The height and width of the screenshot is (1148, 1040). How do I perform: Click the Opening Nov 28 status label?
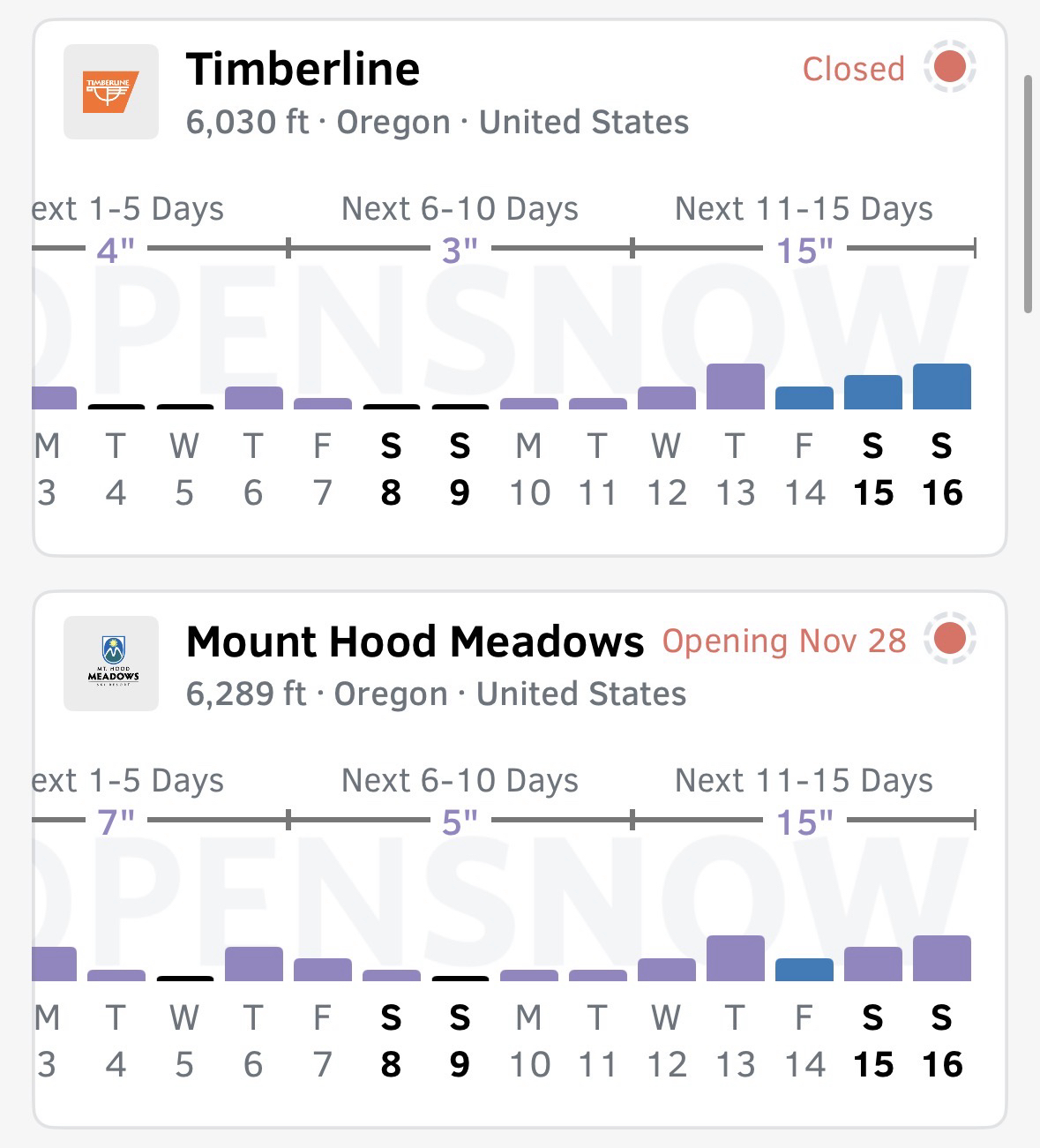tap(784, 641)
